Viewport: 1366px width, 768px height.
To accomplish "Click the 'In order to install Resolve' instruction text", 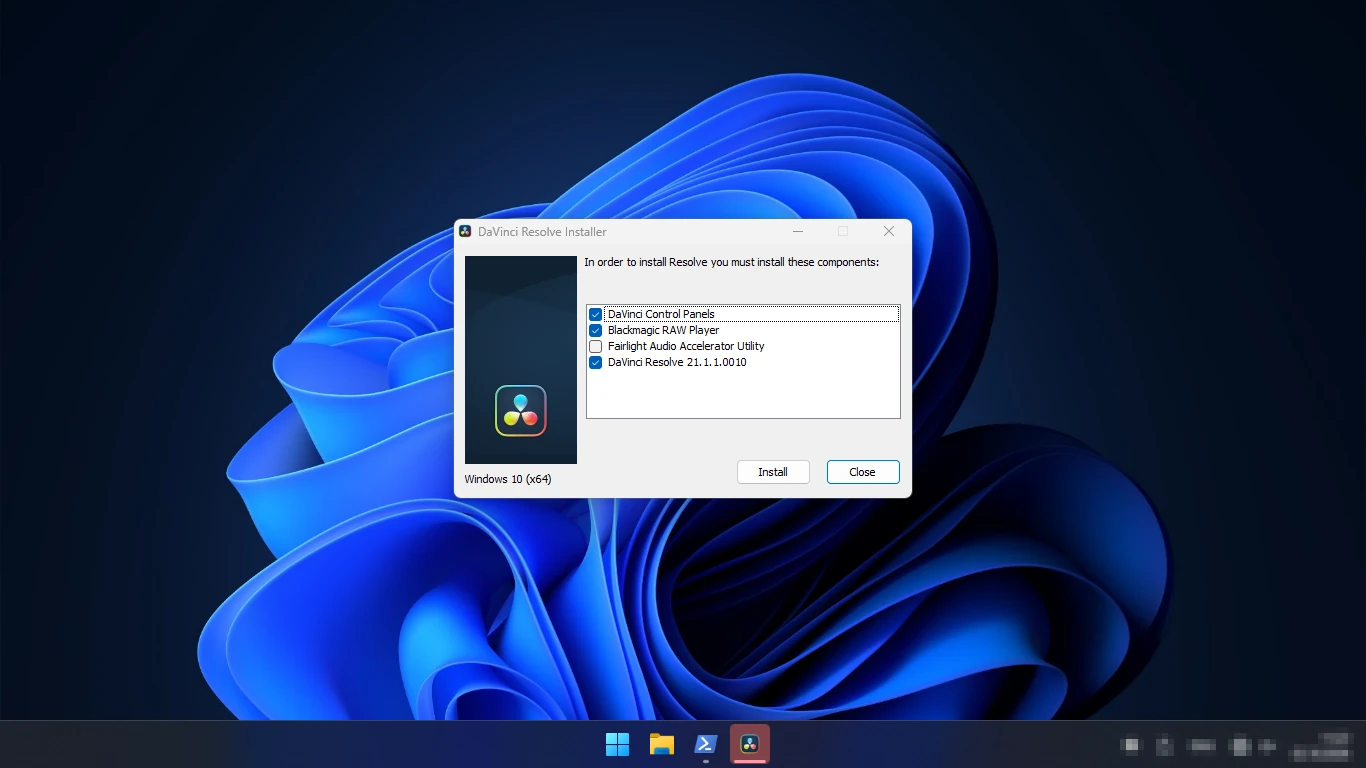I will pos(731,262).
